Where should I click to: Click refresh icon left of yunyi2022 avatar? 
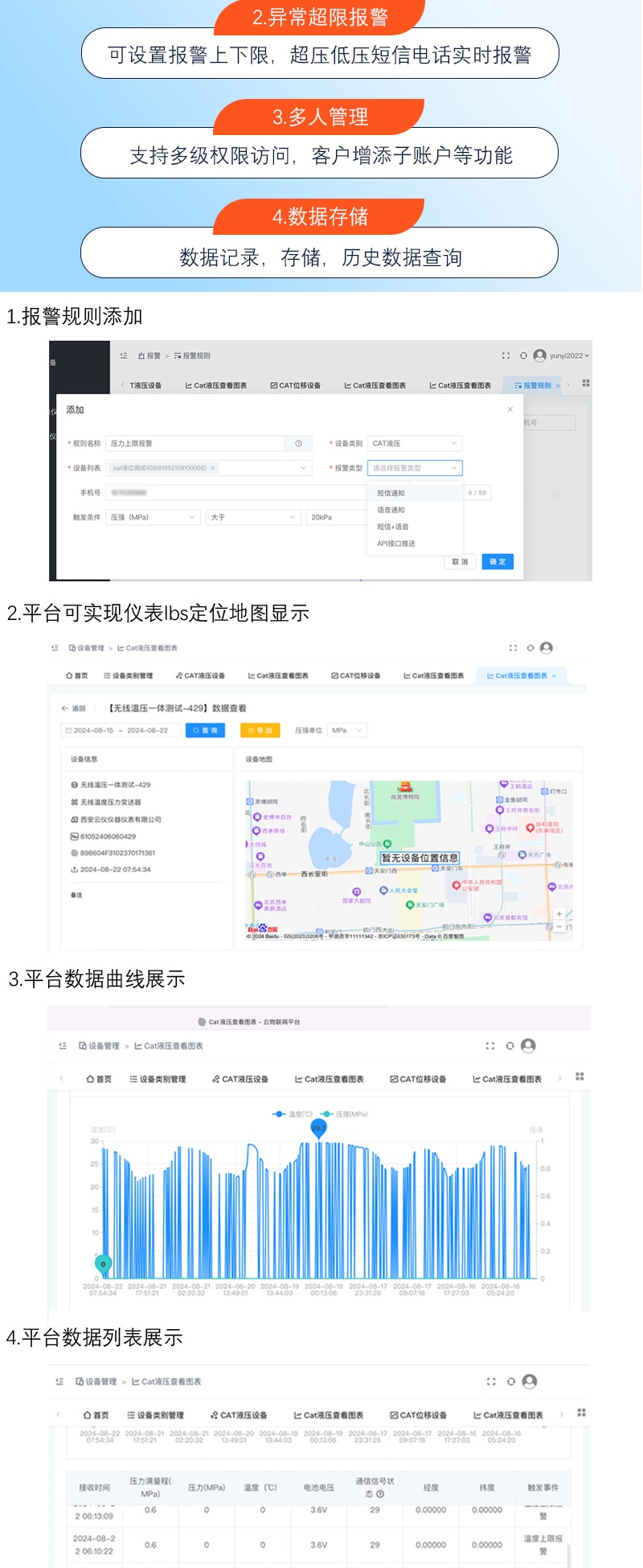pos(523,355)
